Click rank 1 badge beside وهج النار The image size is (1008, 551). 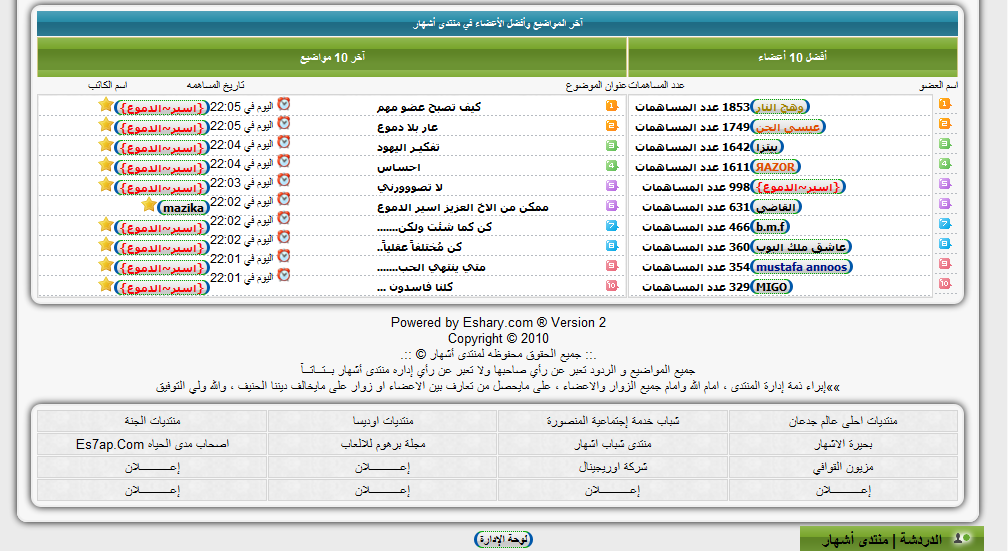[x=944, y=104]
